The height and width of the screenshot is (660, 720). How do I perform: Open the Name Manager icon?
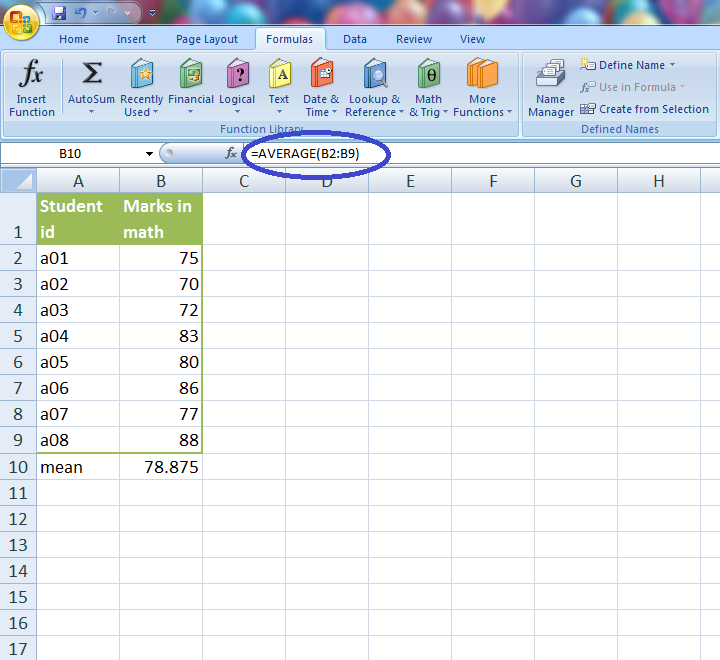point(551,75)
